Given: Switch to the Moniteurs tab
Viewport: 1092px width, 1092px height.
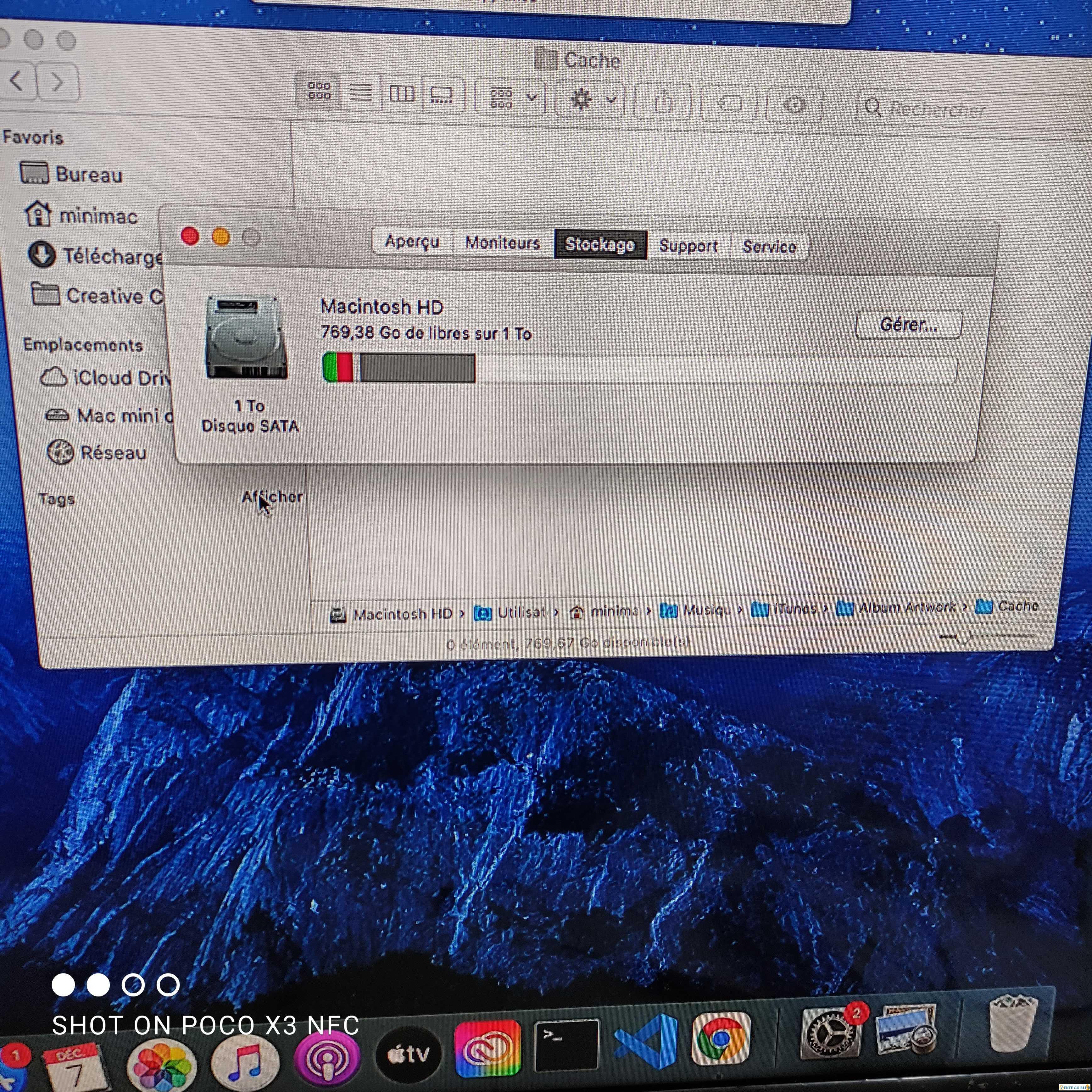Looking at the screenshot, I should coord(503,243).
